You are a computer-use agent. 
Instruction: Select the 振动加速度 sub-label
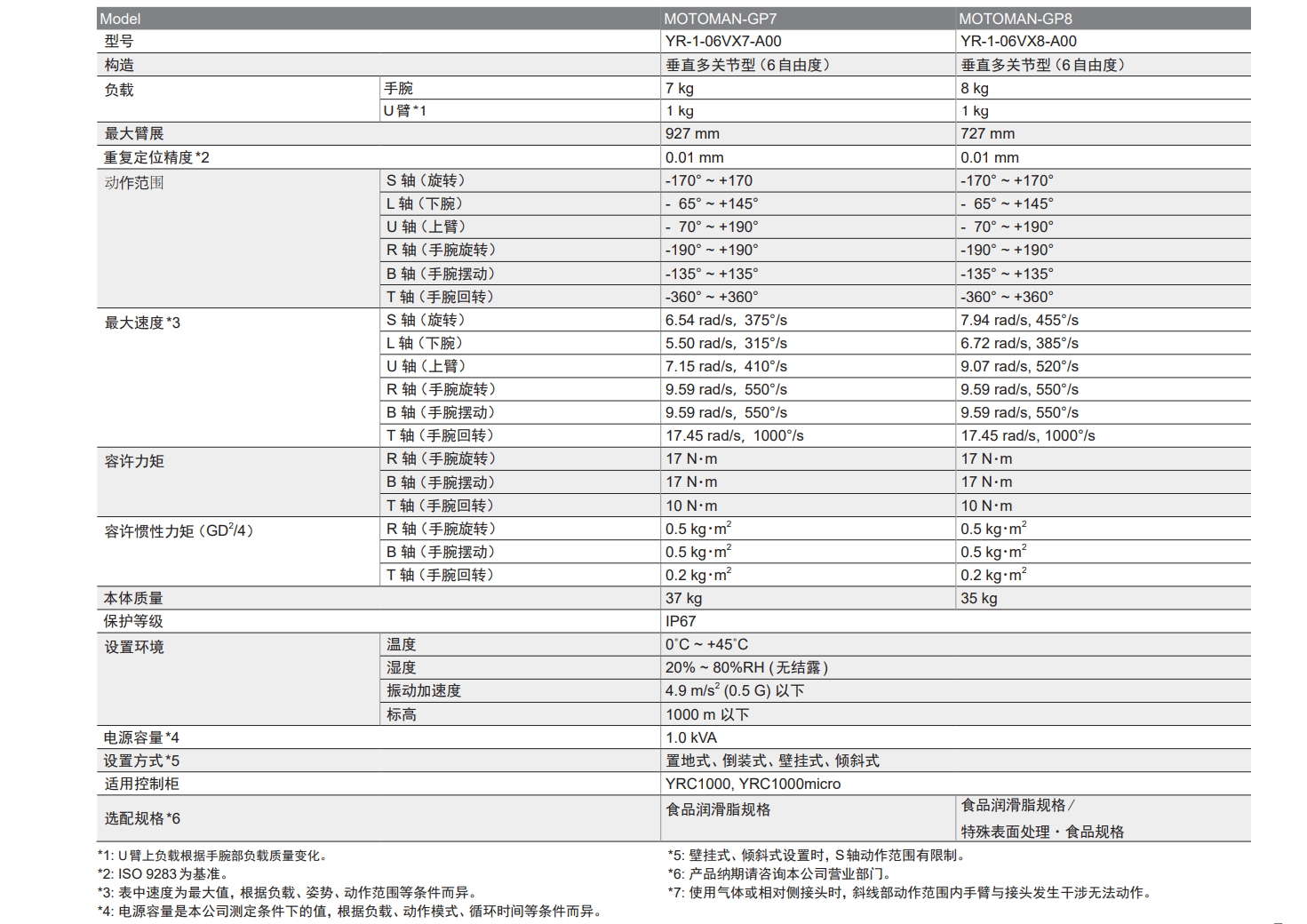(x=424, y=690)
